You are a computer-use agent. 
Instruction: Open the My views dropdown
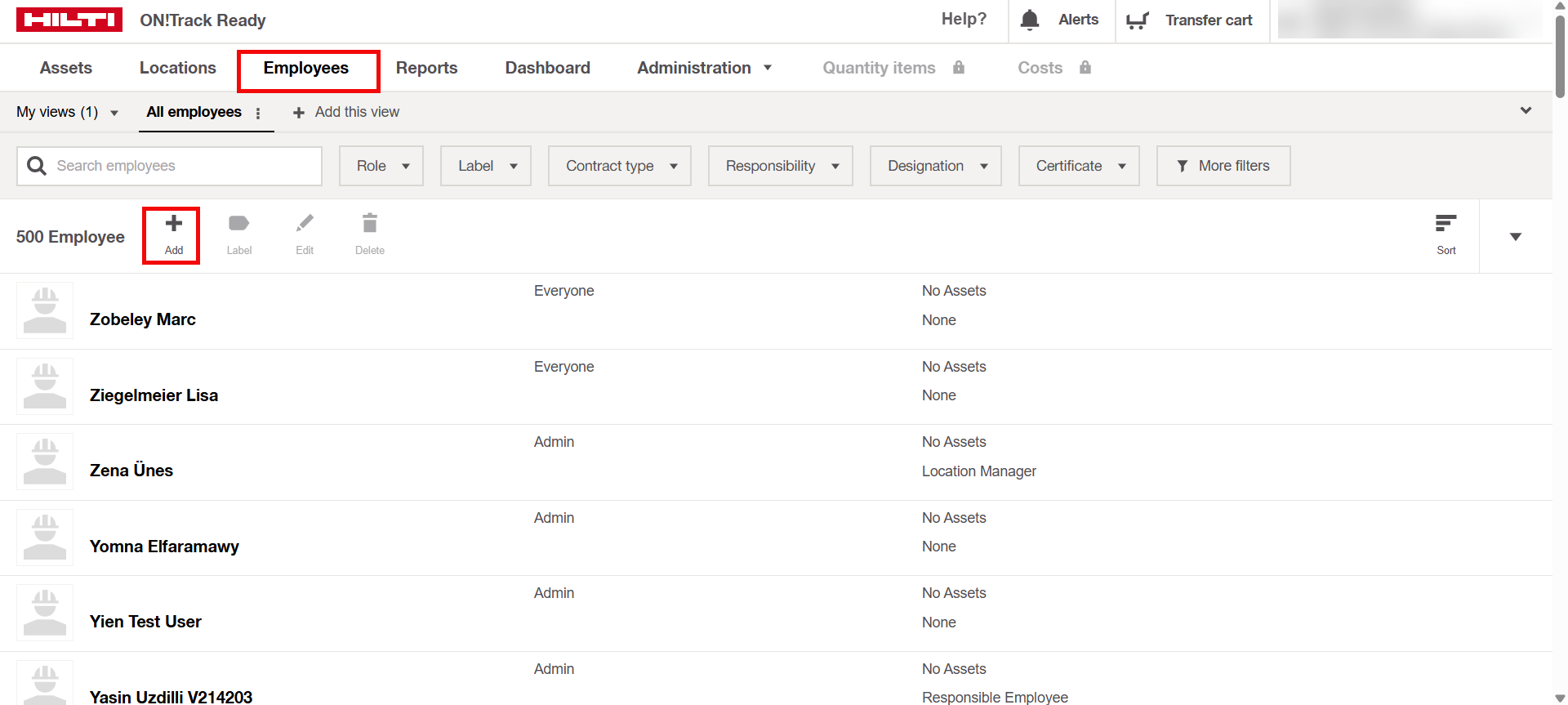pyautogui.click(x=67, y=112)
